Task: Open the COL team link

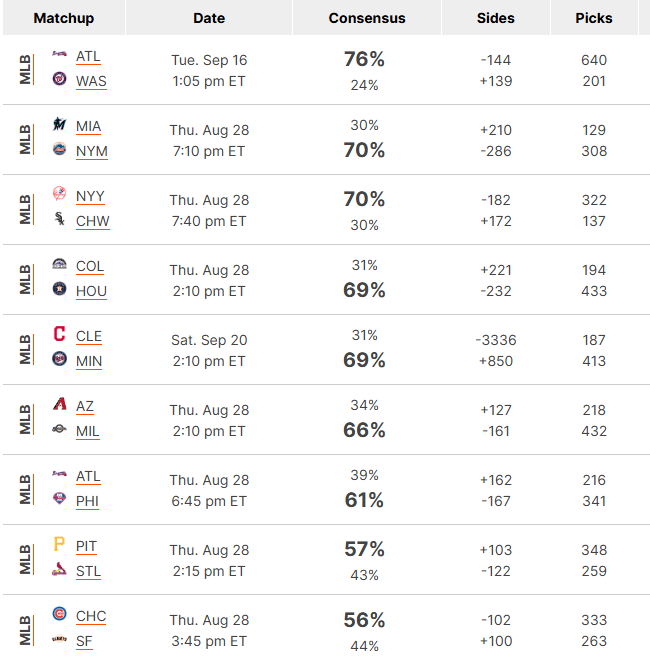Action: (x=90, y=266)
